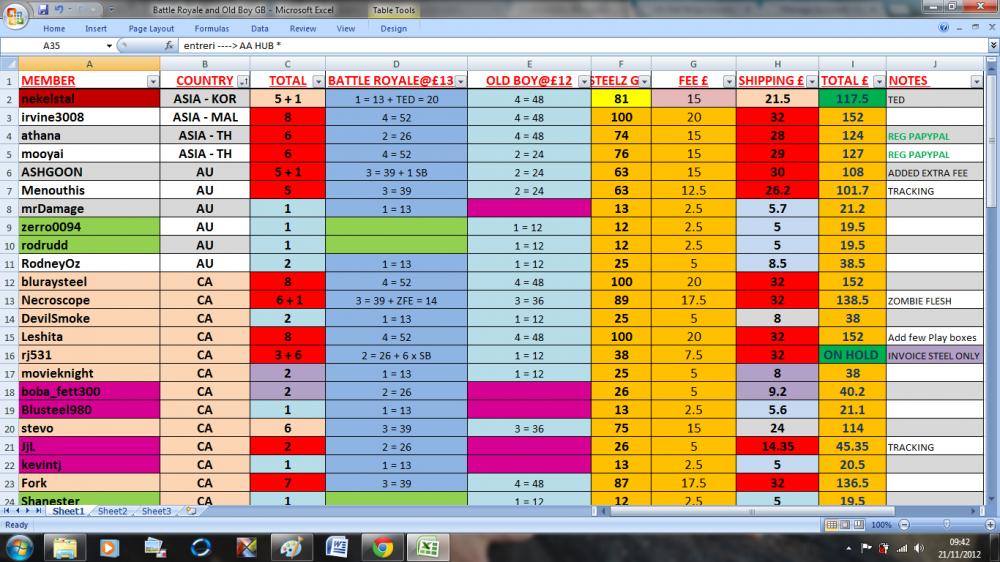Image resolution: width=1000 pixels, height=562 pixels.
Task: Open Windows Explorer from taskbar
Action: click(64, 547)
